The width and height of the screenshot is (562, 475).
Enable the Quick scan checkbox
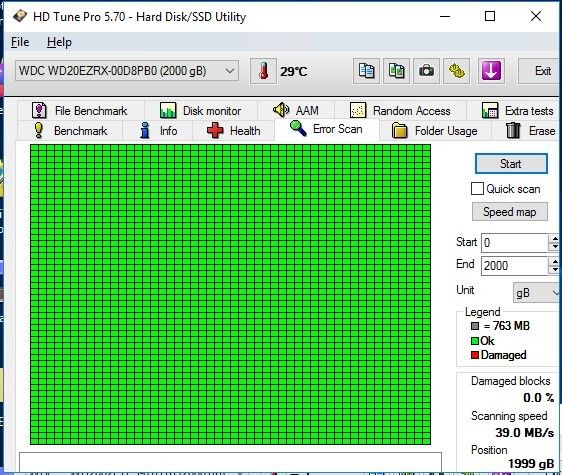(477, 189)
